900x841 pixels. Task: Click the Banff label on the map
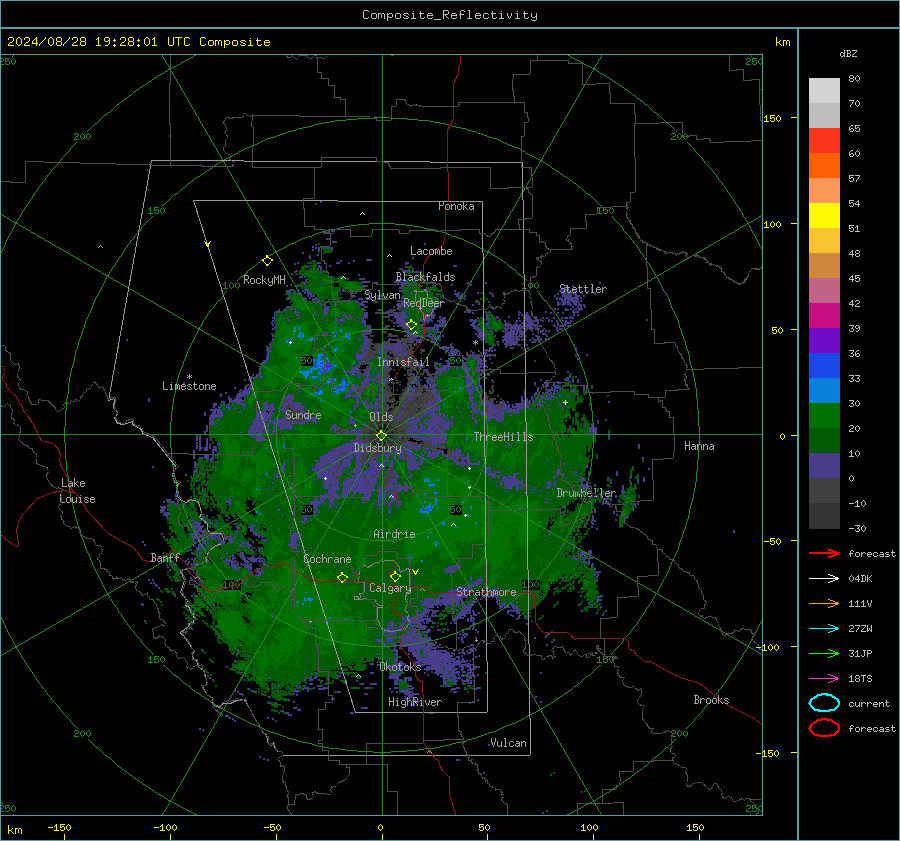(165, 557)
